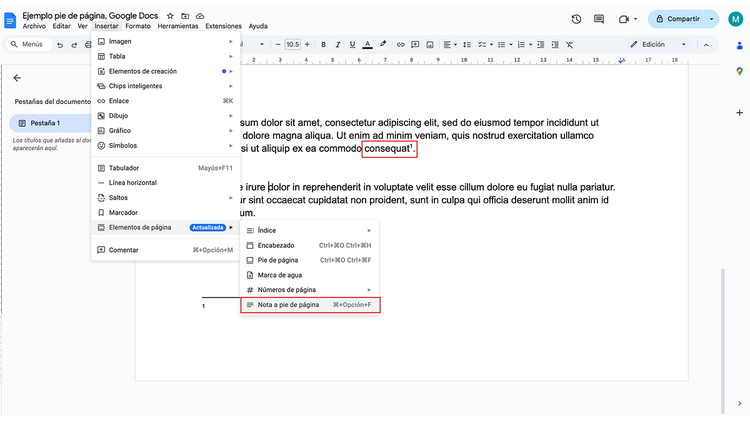Click the Compartir button
750x422 pixels.
click(678, 19)
